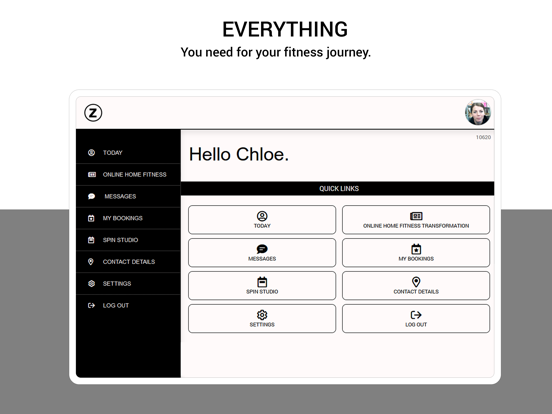Click the Today sidebar person icon

(x=92, y=152)
